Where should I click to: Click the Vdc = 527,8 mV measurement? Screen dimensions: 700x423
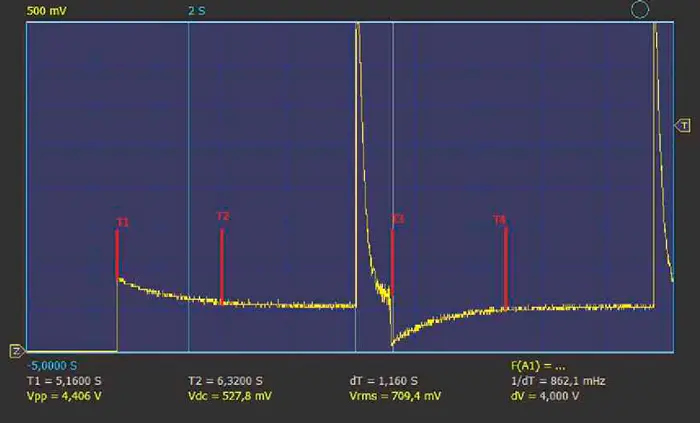[x=228, y=396]
